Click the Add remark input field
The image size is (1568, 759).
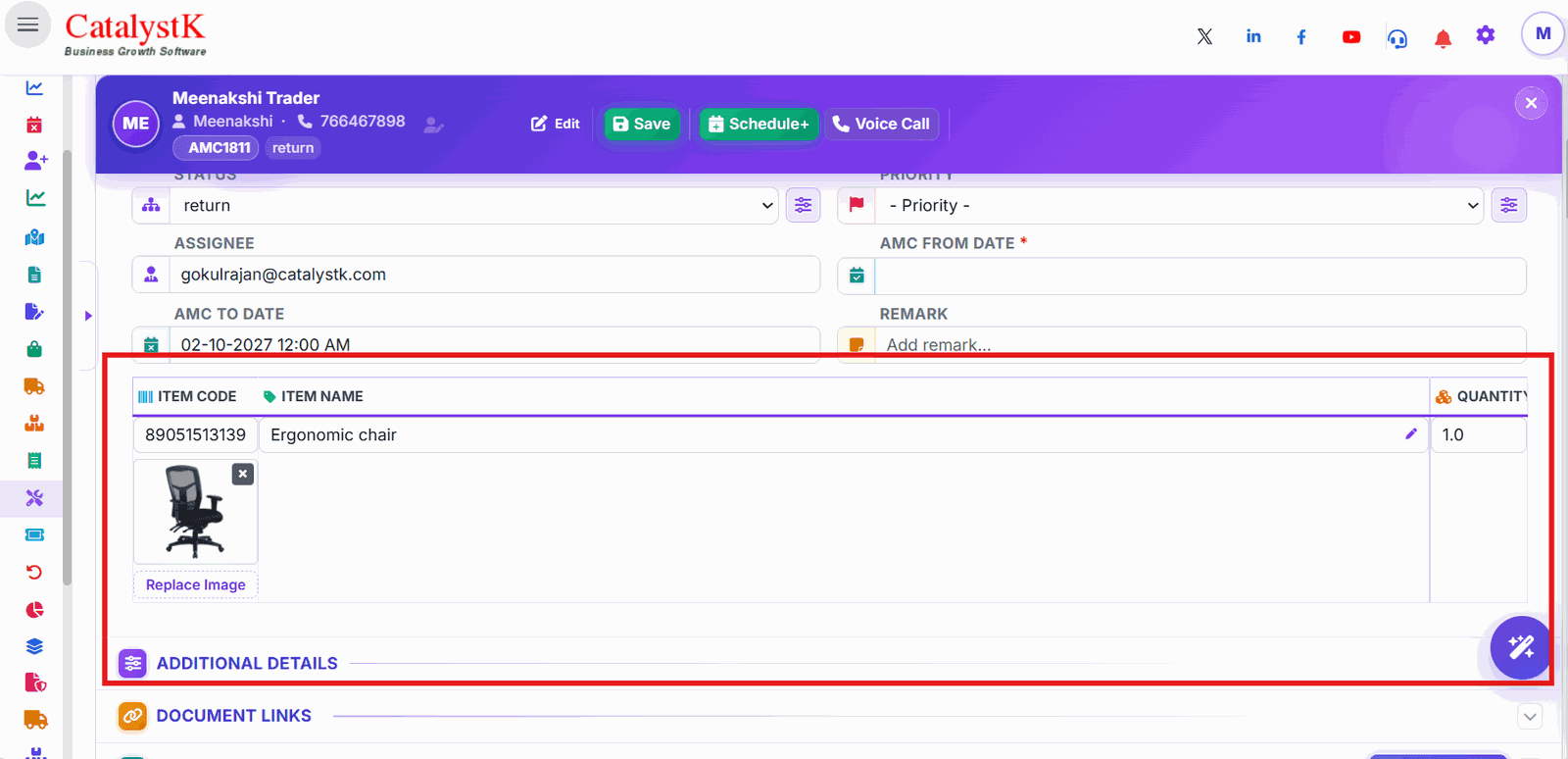point(1200,344)
